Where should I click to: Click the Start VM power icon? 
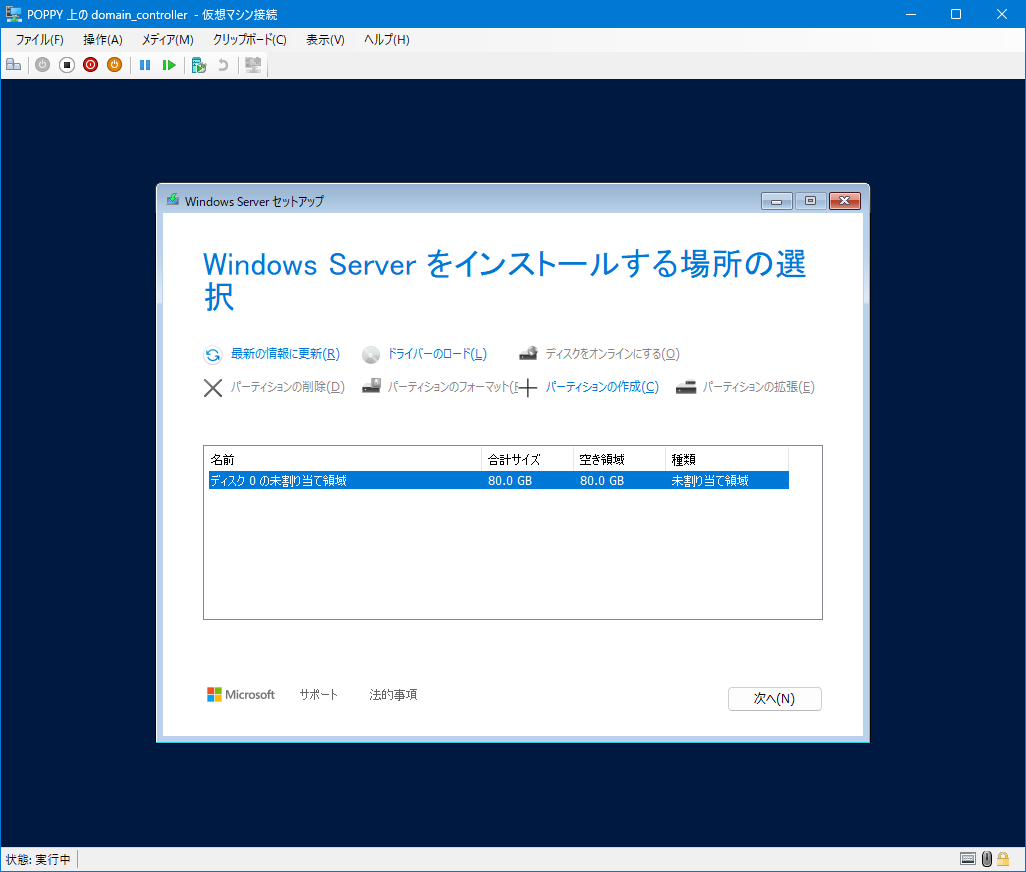point(43,65)
